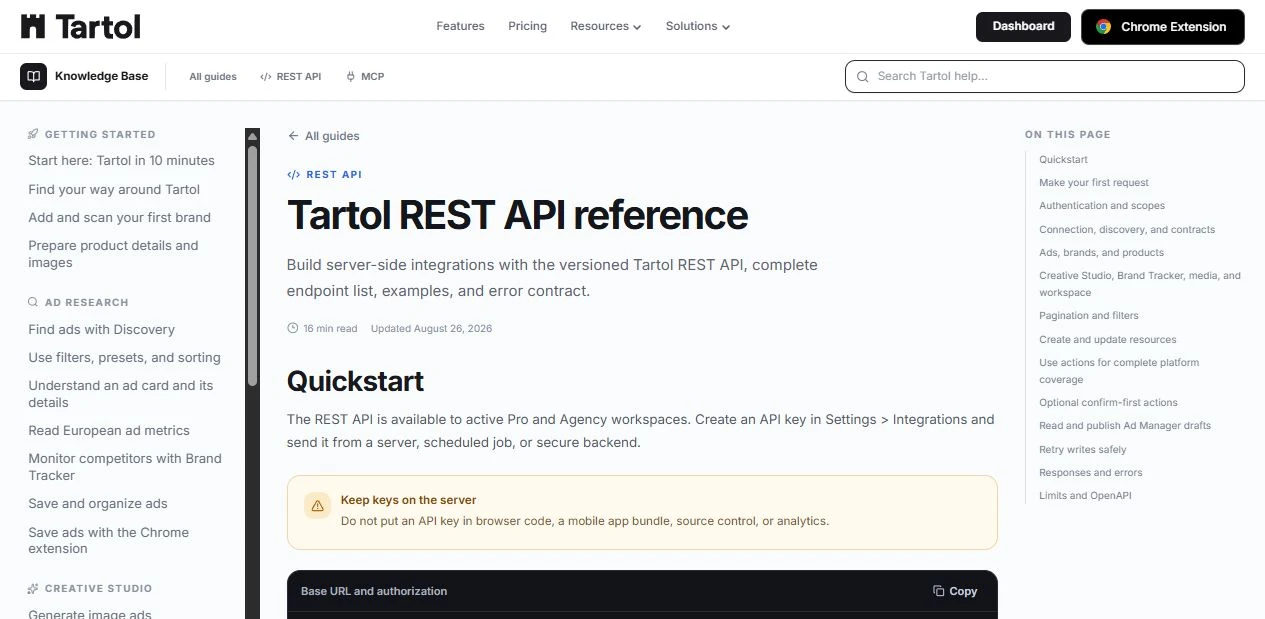Click the Tartol REST API reference heading
Screen dimensions: 1265x619
tap(517, 215)
